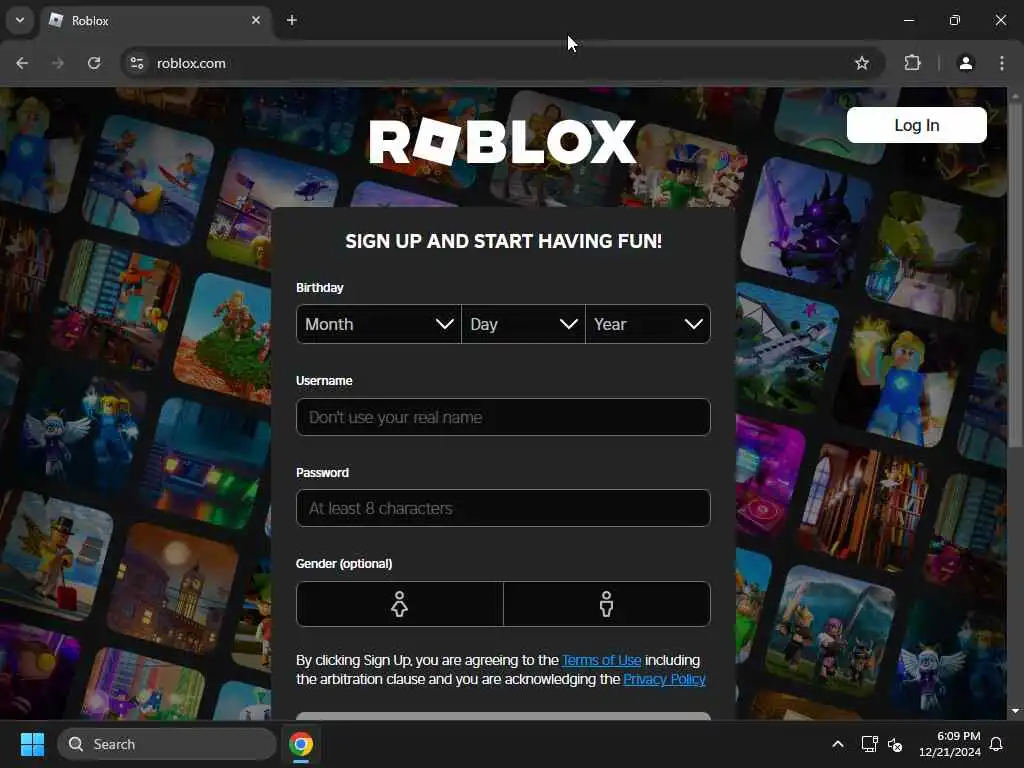Click the taskbar Search box
Screen dimensions: 1024x768
pyautogui.click(x=167, y=744)
